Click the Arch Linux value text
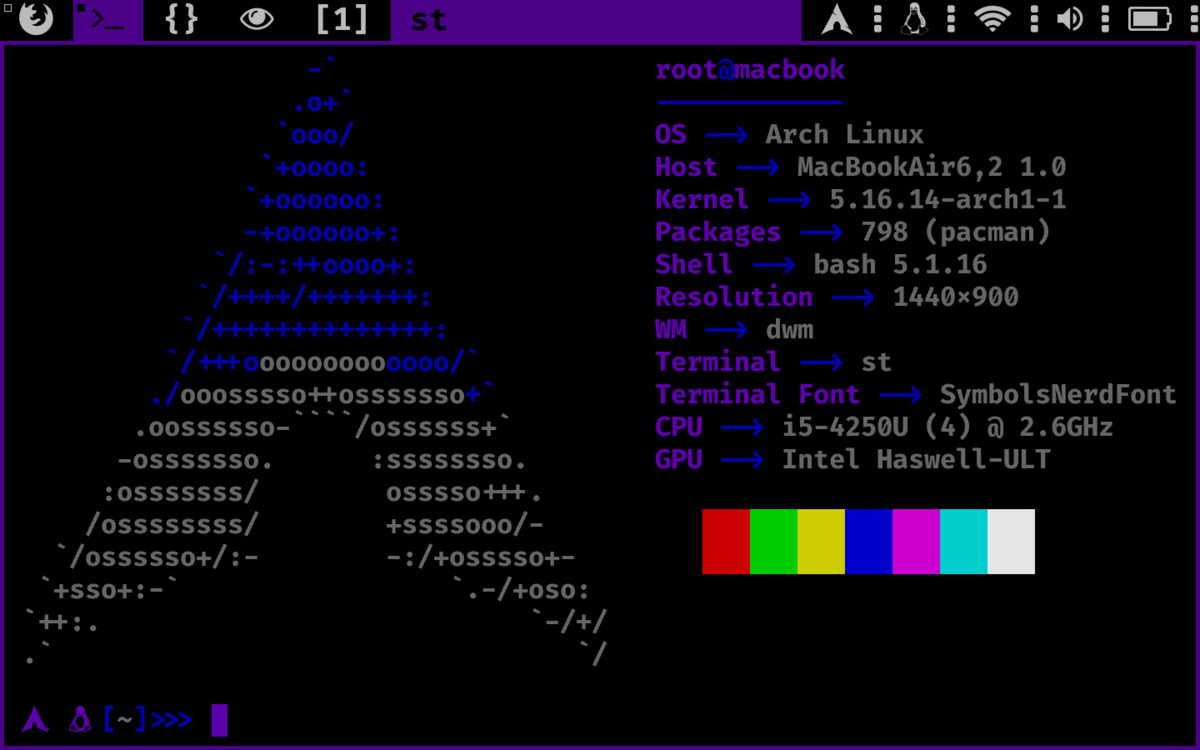The width and height of the screenshot is (1200, 750). point(845,134)
